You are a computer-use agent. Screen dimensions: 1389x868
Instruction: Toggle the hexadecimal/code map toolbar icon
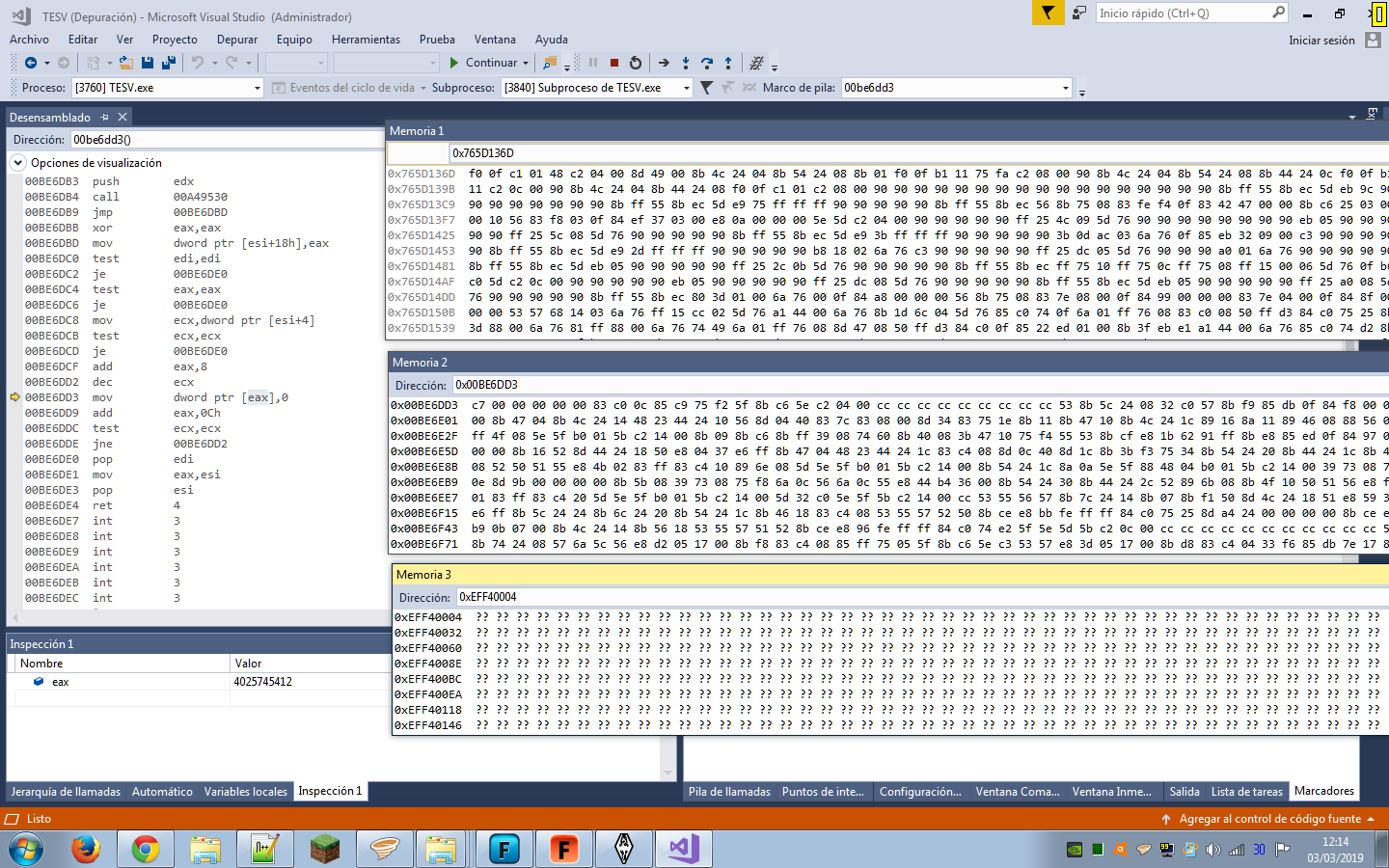click(x=756, y=63)
